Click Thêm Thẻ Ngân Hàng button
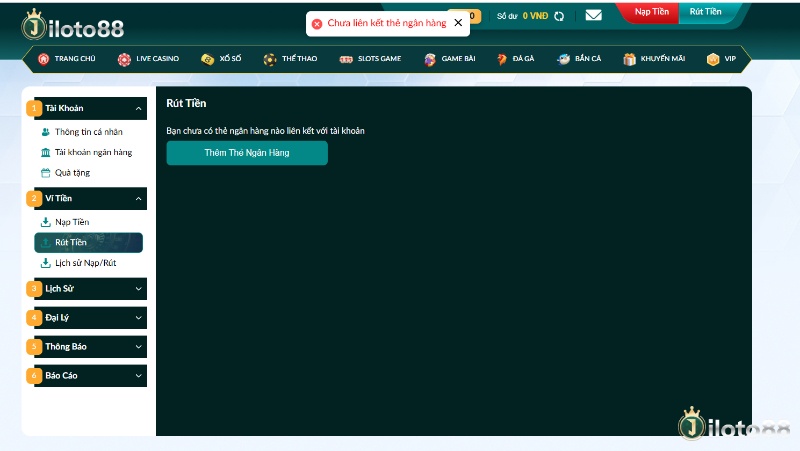Screen dimensions: 800x451 (247, 153)
